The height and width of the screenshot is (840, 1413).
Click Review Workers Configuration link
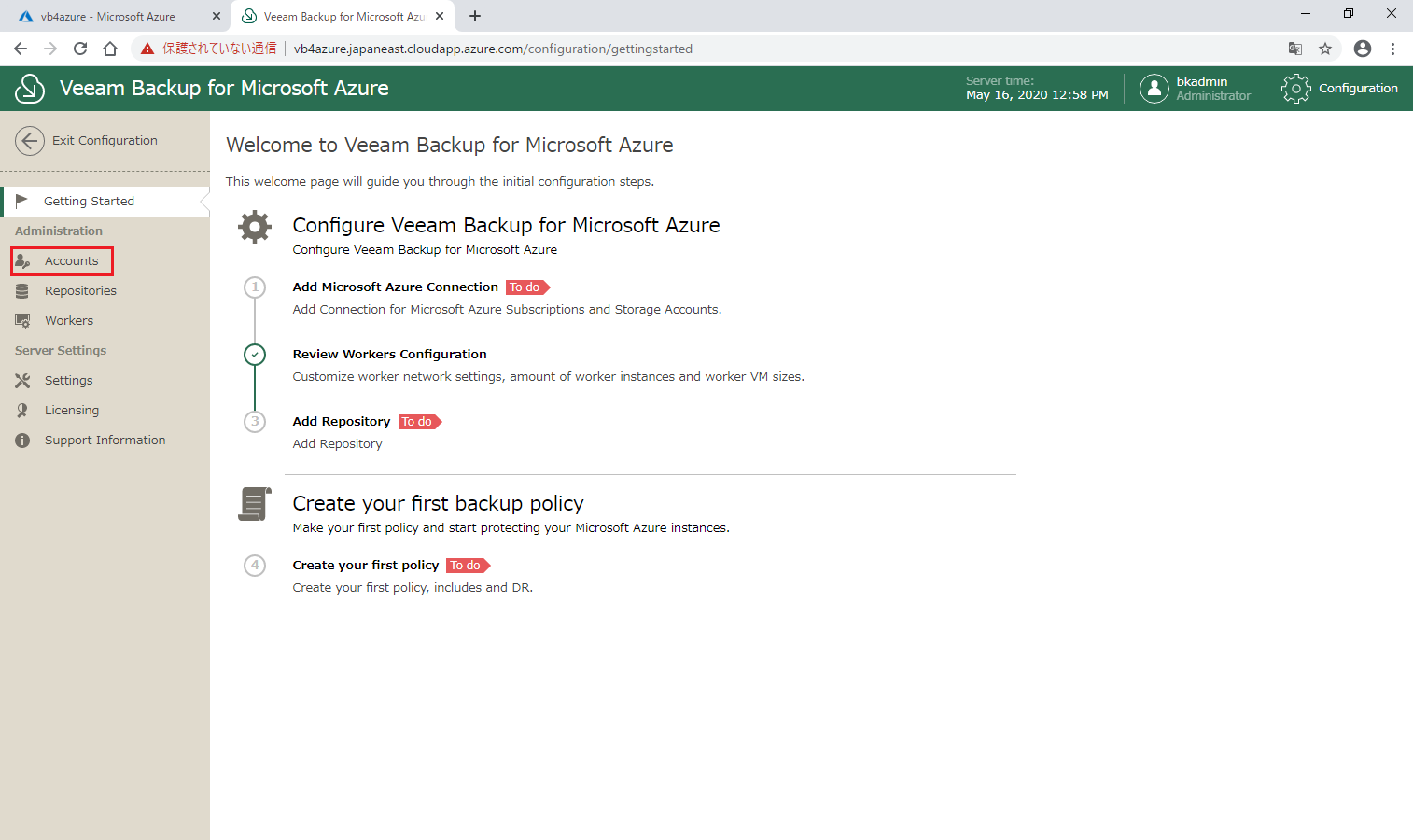389,355
